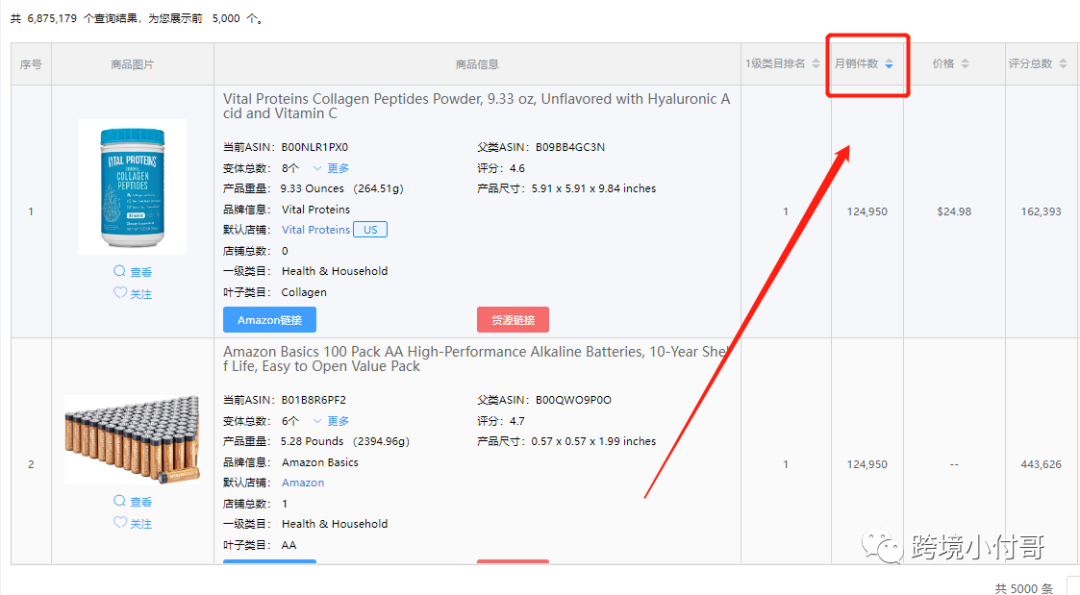This screenshot has width=1080, height=595.
Task: Click product size 0.57 x 0.57 x 1.99 inches
Action: 594,441
